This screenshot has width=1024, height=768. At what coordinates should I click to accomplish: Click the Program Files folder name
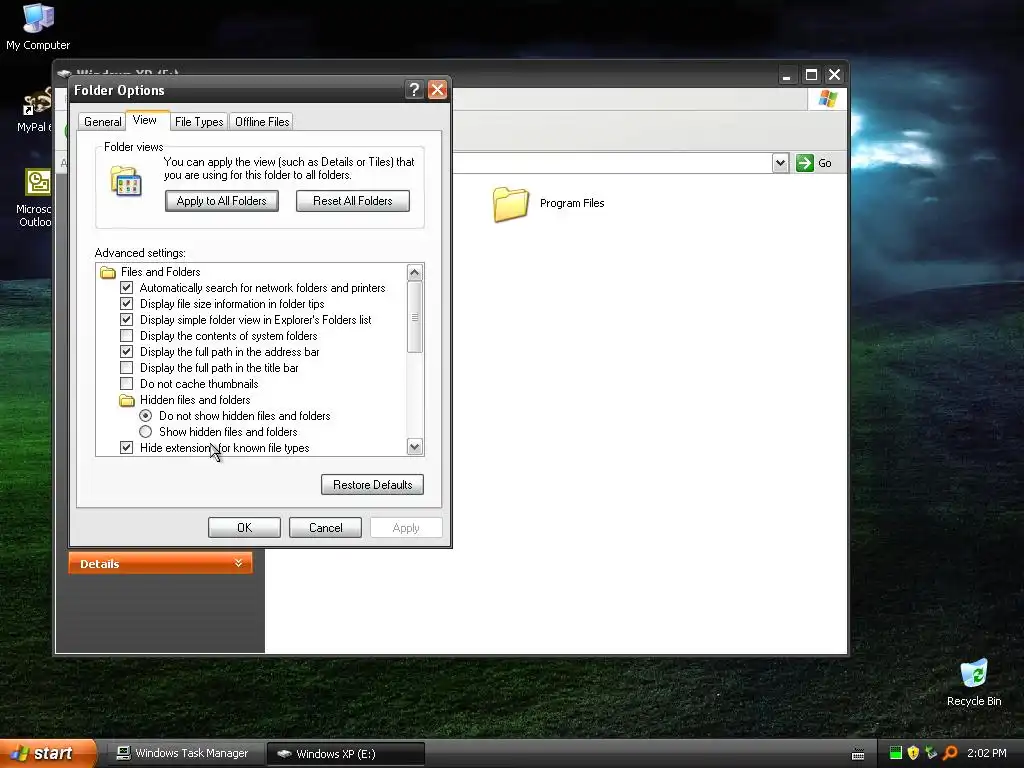[572, 203]
